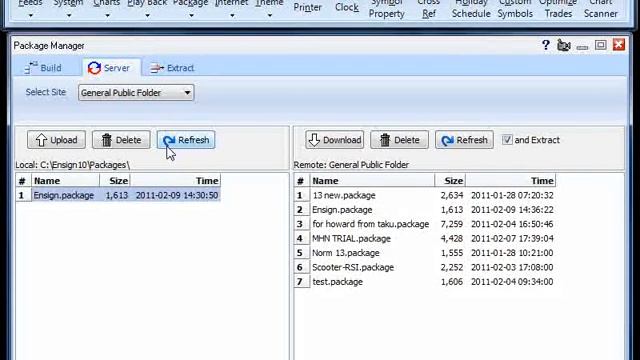The width and height of the screenshot is (640, 360).
Task: Sort the local list by Size column
Action: 115,181
